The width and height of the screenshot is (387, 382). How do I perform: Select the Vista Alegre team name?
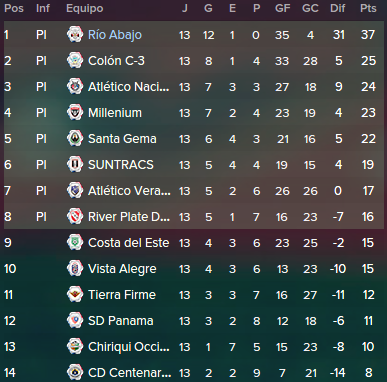pyautogui.click(x=122, y=269)
